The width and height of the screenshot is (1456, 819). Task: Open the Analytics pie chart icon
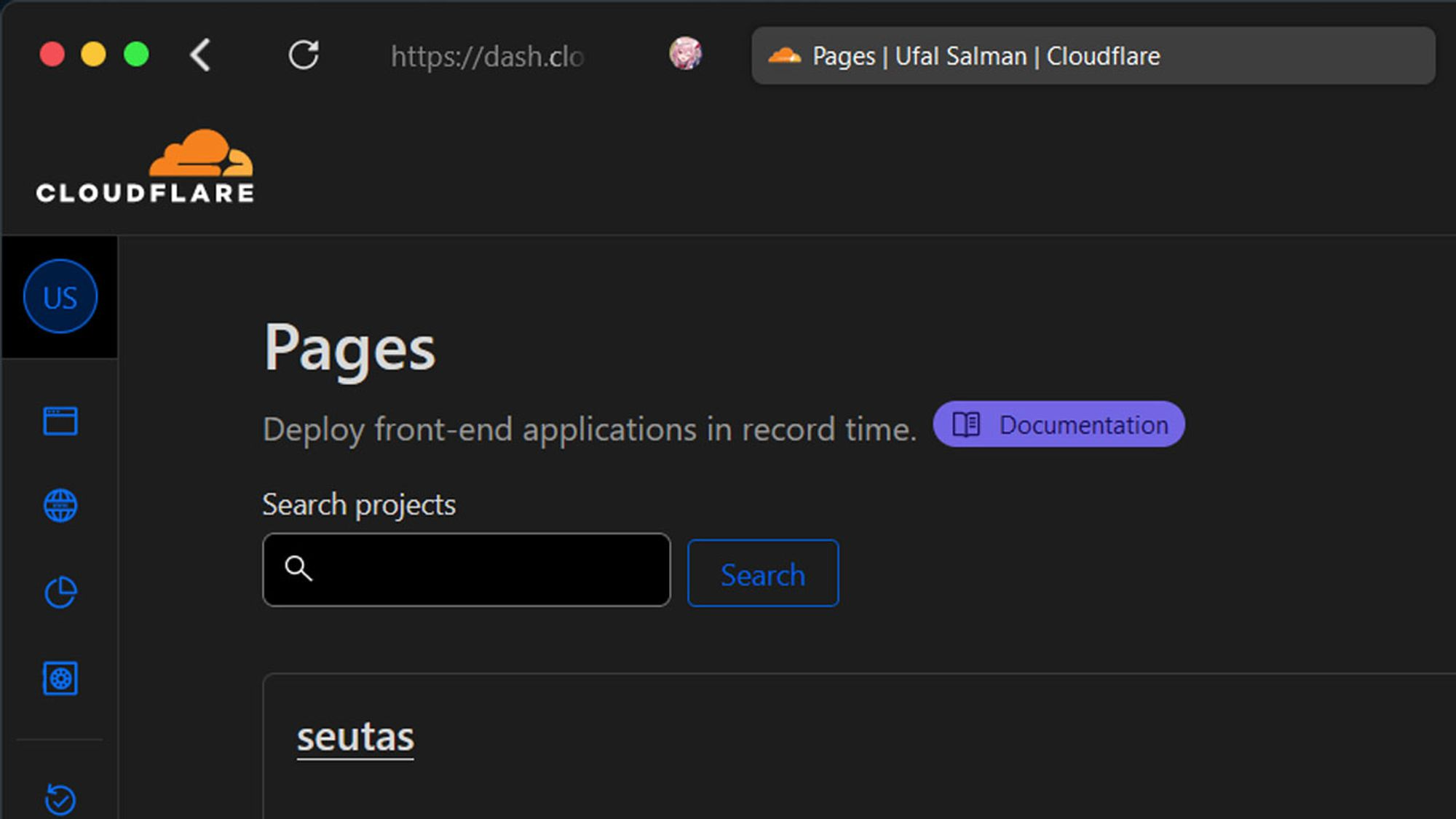[x=60, y=592]
